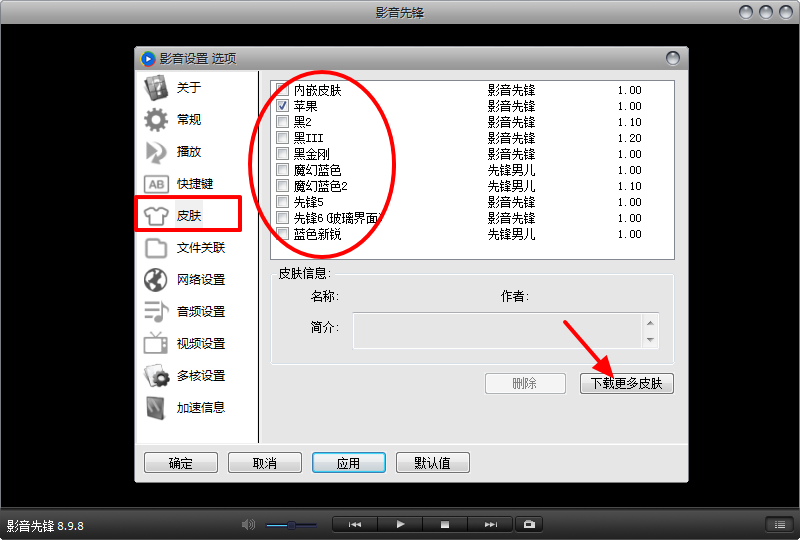The width and height of the screenshot is (800, 540).
Task: Toggle the playlist panel icon
Action: (x=780, y=525)
